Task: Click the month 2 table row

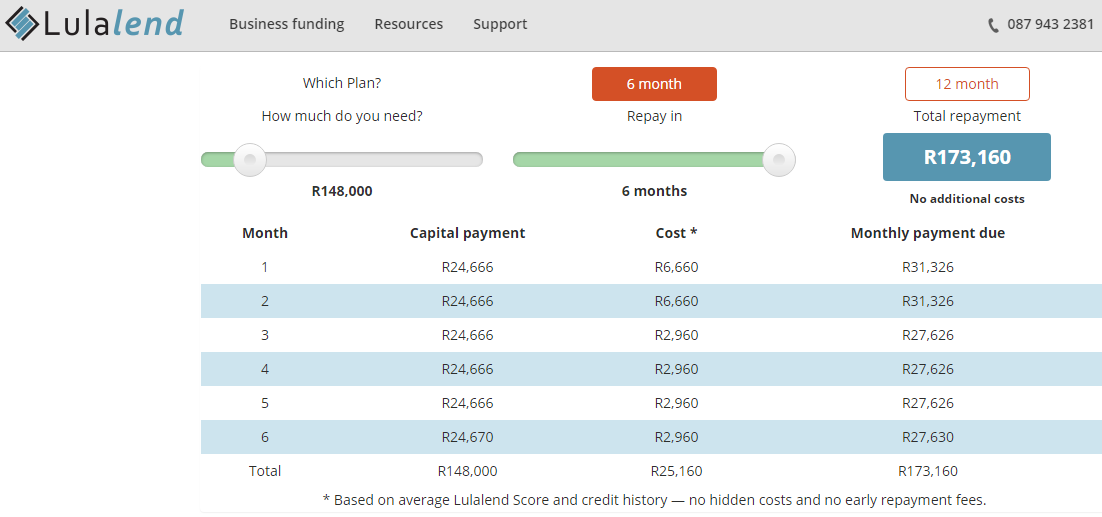Action: tap(650, 301)
